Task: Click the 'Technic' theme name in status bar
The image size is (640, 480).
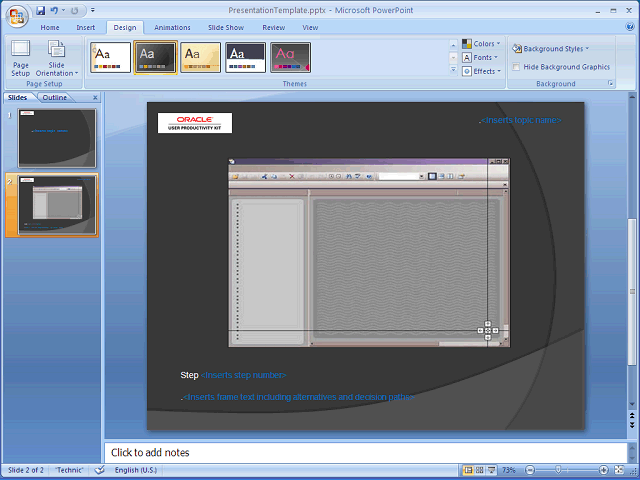Action: point(69,470)
